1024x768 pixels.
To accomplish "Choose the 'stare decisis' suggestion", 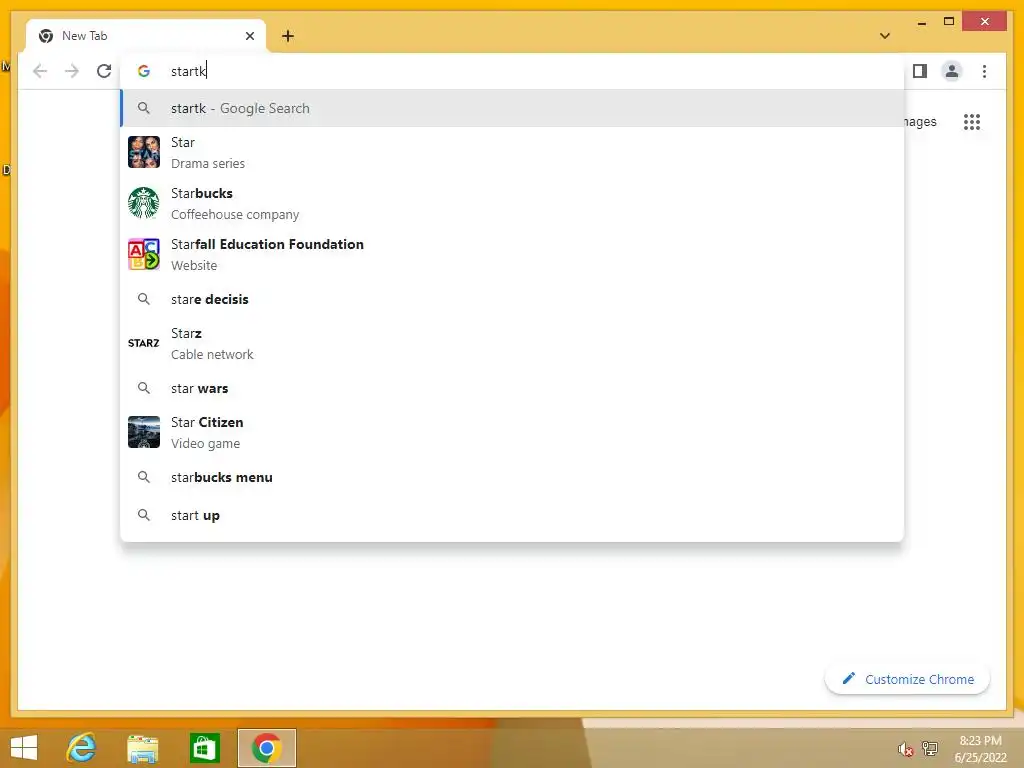I will [513, 299].
